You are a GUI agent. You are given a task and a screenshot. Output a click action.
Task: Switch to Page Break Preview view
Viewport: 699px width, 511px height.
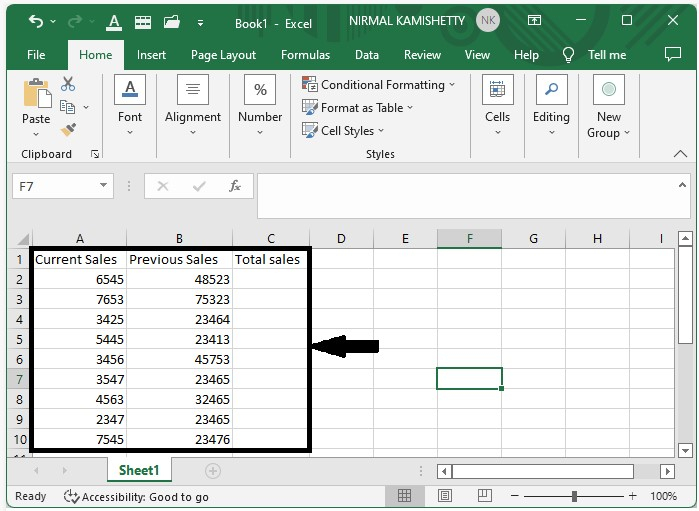click(x=485, y=495)
